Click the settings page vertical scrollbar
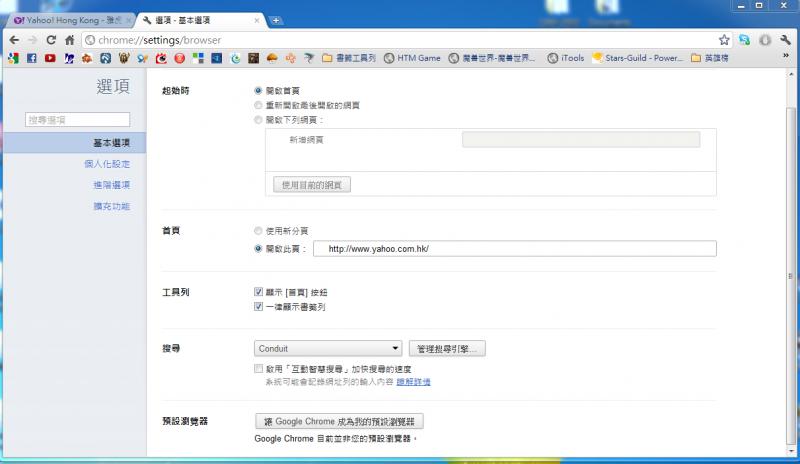This screenshot has width=800, height=464. click(791, 276)
